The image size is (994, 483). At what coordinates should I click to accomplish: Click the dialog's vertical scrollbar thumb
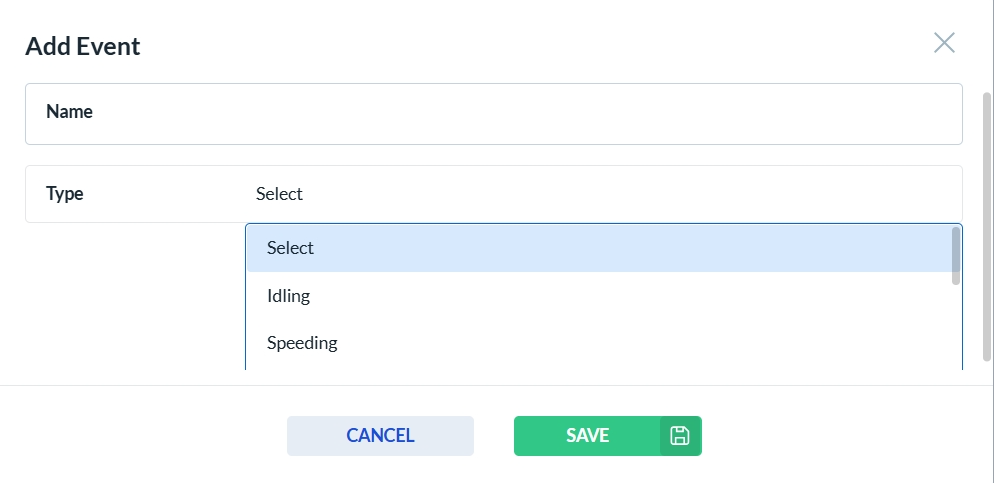pos(987,220)
